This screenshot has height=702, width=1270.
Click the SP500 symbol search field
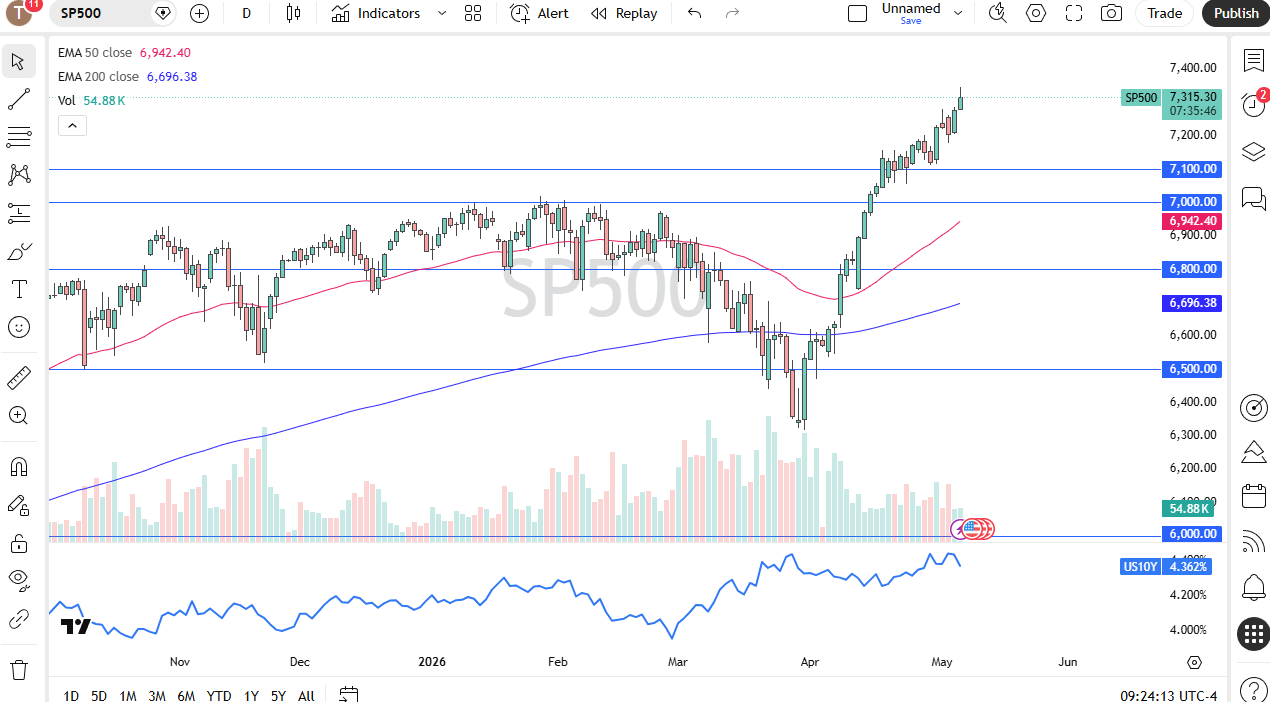[x=113, y=13]
